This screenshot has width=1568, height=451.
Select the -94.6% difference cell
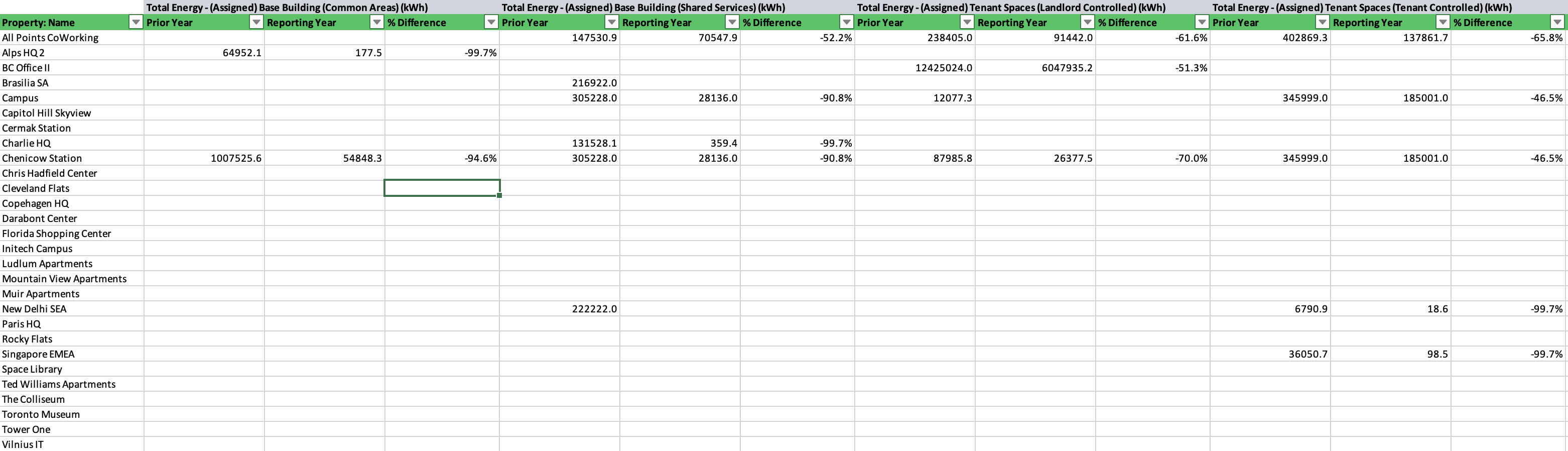(442, 159)
